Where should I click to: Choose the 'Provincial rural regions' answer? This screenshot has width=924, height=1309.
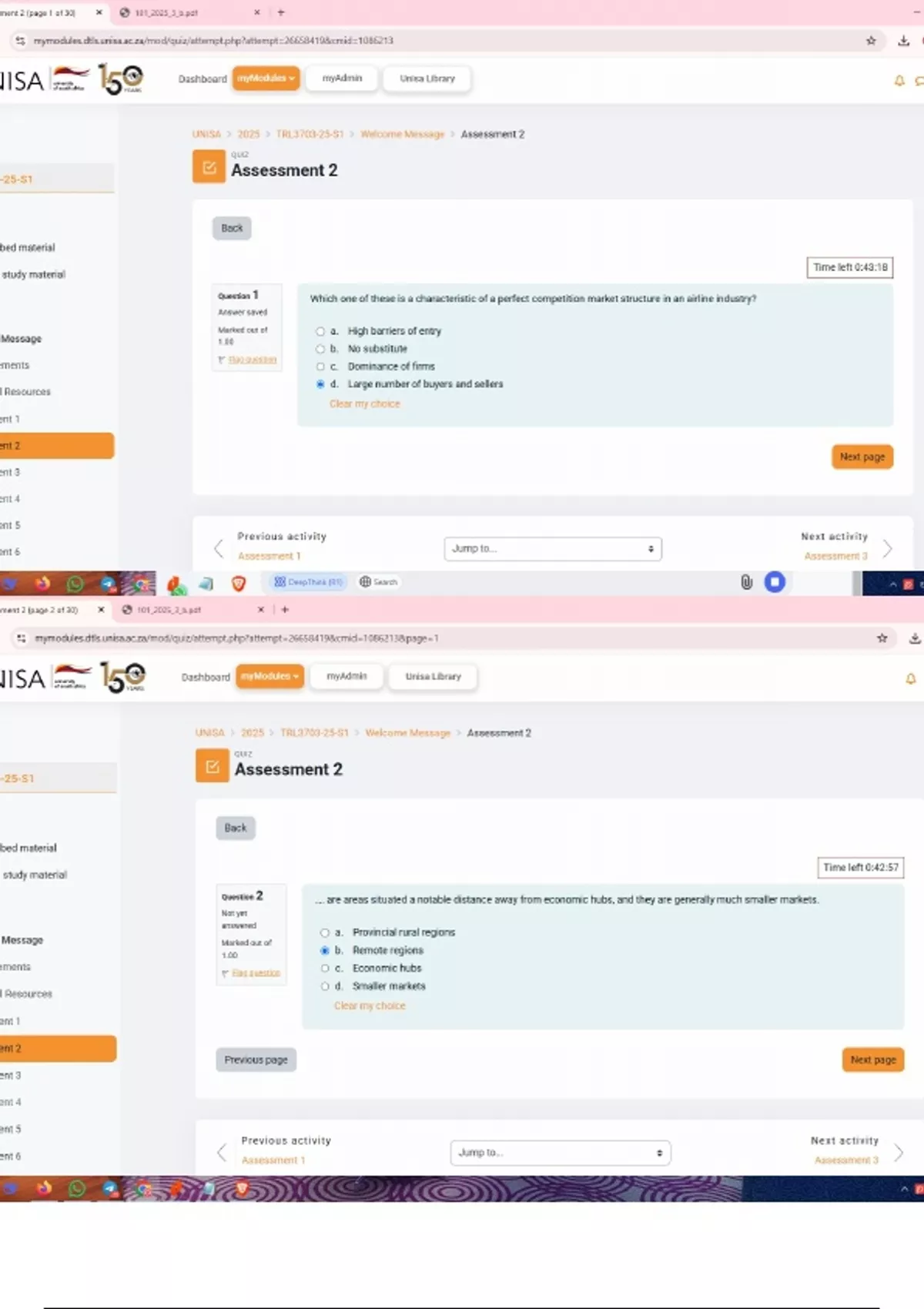325,932
